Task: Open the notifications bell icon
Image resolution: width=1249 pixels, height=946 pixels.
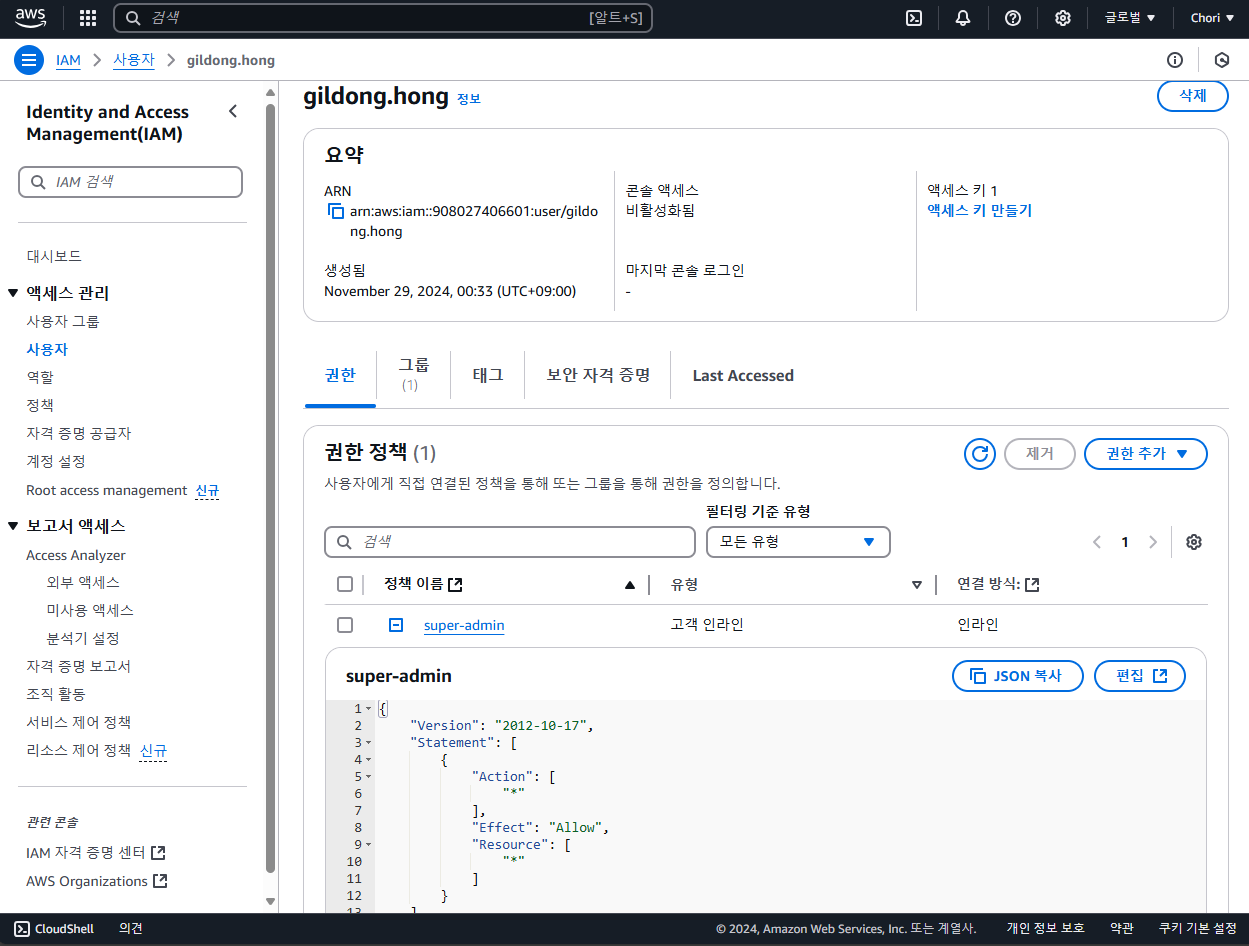Action: pyautogui.click(x=963, y=18)
